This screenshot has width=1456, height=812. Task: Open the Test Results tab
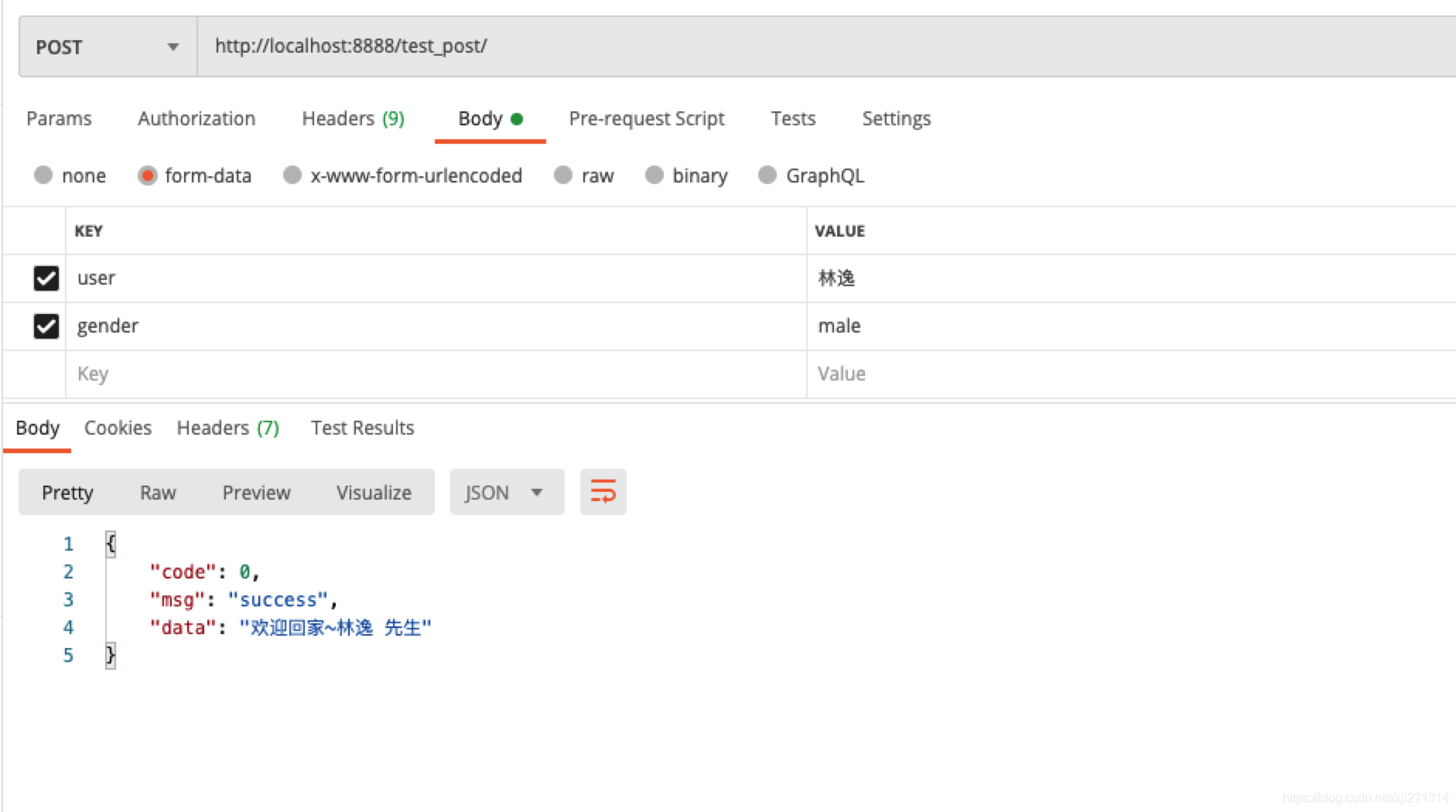point(362,428)
